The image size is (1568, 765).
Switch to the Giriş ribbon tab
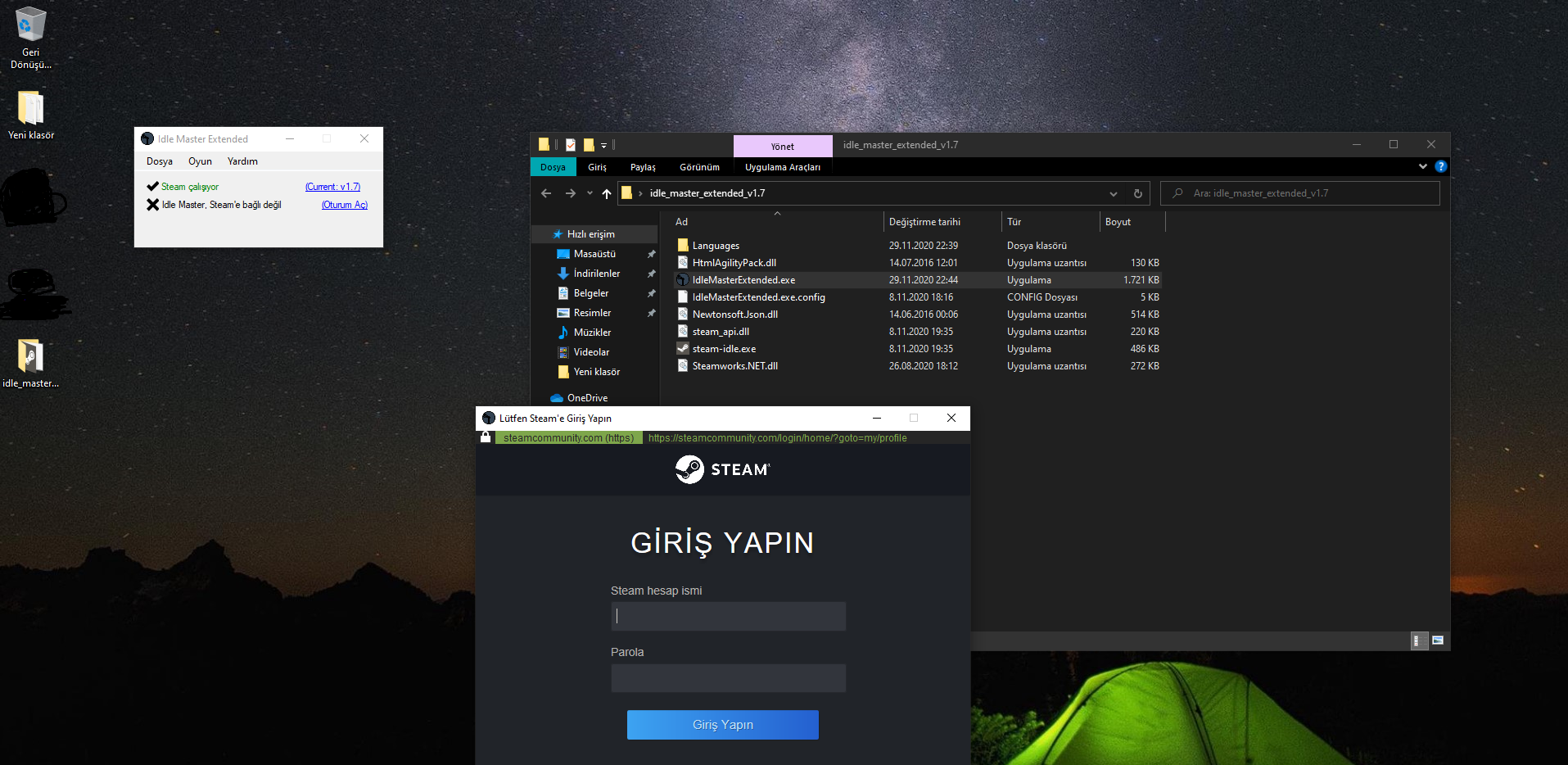tap(598, 167)
